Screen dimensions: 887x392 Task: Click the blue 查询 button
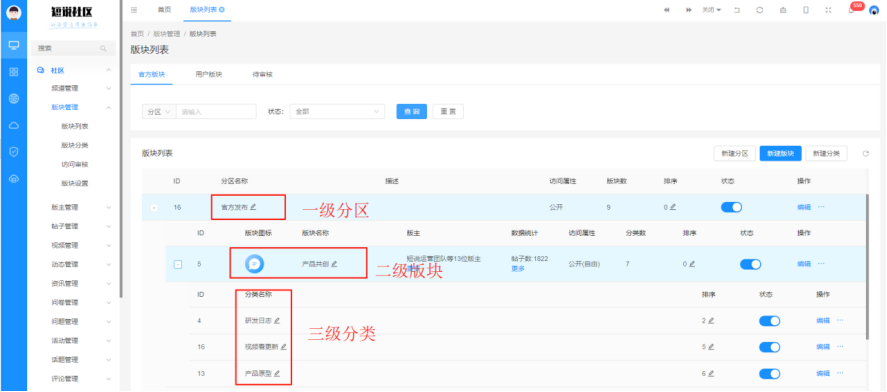click(x=412, y=111)
